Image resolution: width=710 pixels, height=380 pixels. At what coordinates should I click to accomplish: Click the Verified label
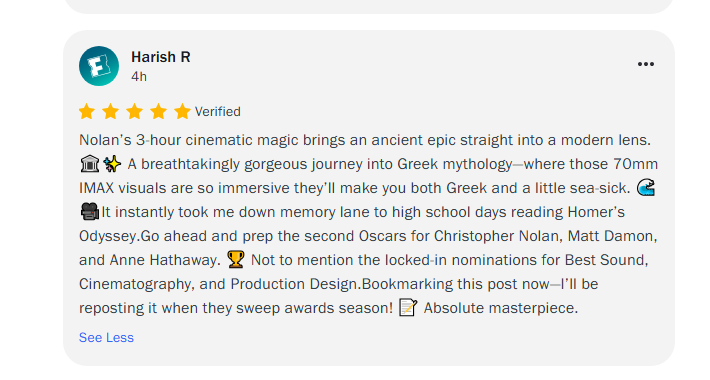click(218, 111)
